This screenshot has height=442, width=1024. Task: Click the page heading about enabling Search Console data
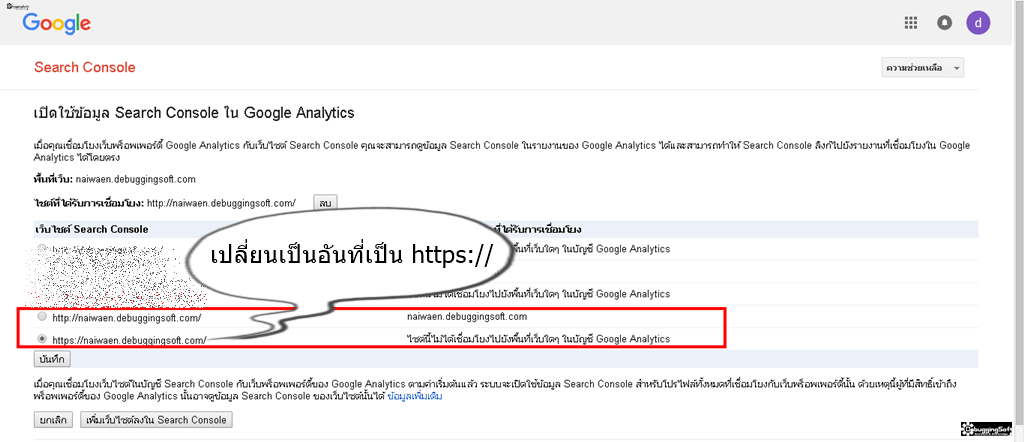coord(194,113)
